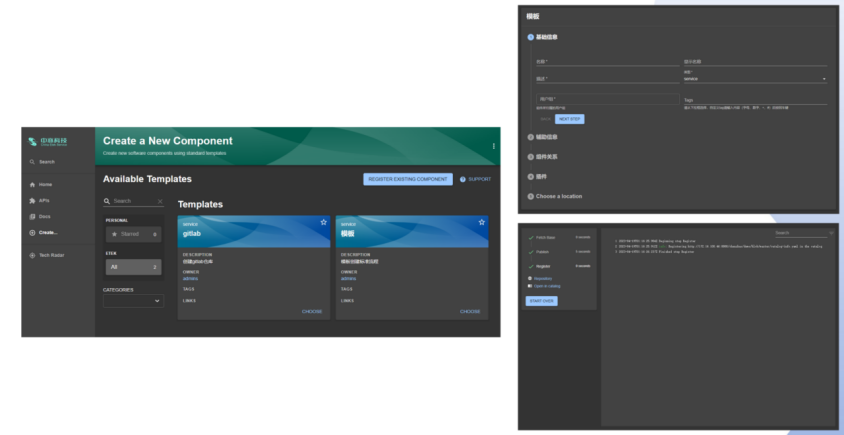This screenshot has height=435, width=844.
Task: Open Create in the sidebar menu
Action: coord(47,233)
